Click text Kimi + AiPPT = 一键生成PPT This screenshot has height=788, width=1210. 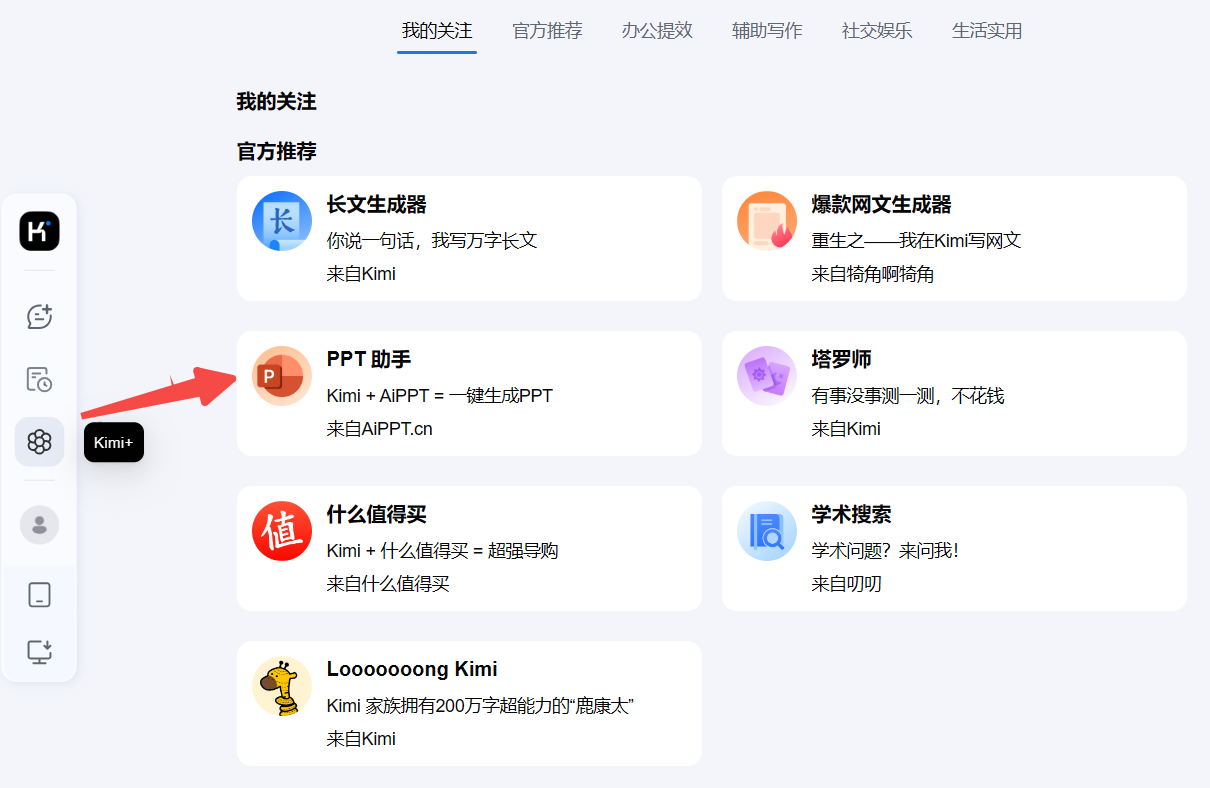click(440, 396)
